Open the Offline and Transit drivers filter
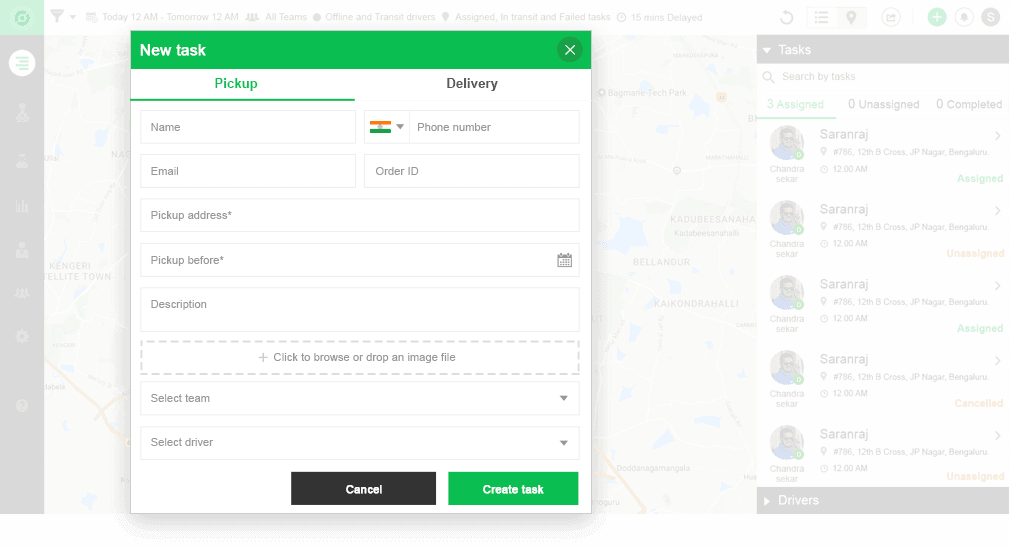This screenshot has width=1009, height=546. click(x=374, y=17)
